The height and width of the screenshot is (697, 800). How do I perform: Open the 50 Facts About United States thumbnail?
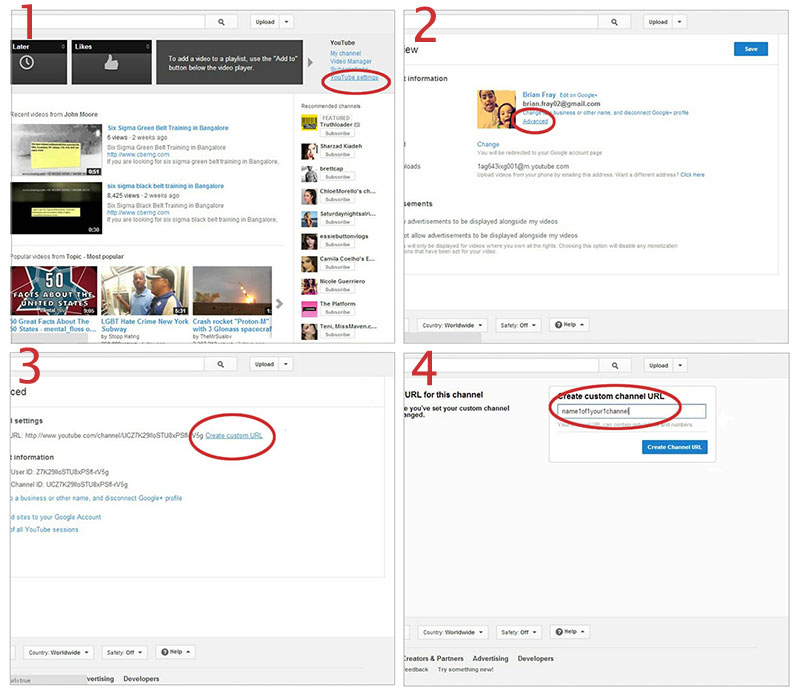coord(54,290)
